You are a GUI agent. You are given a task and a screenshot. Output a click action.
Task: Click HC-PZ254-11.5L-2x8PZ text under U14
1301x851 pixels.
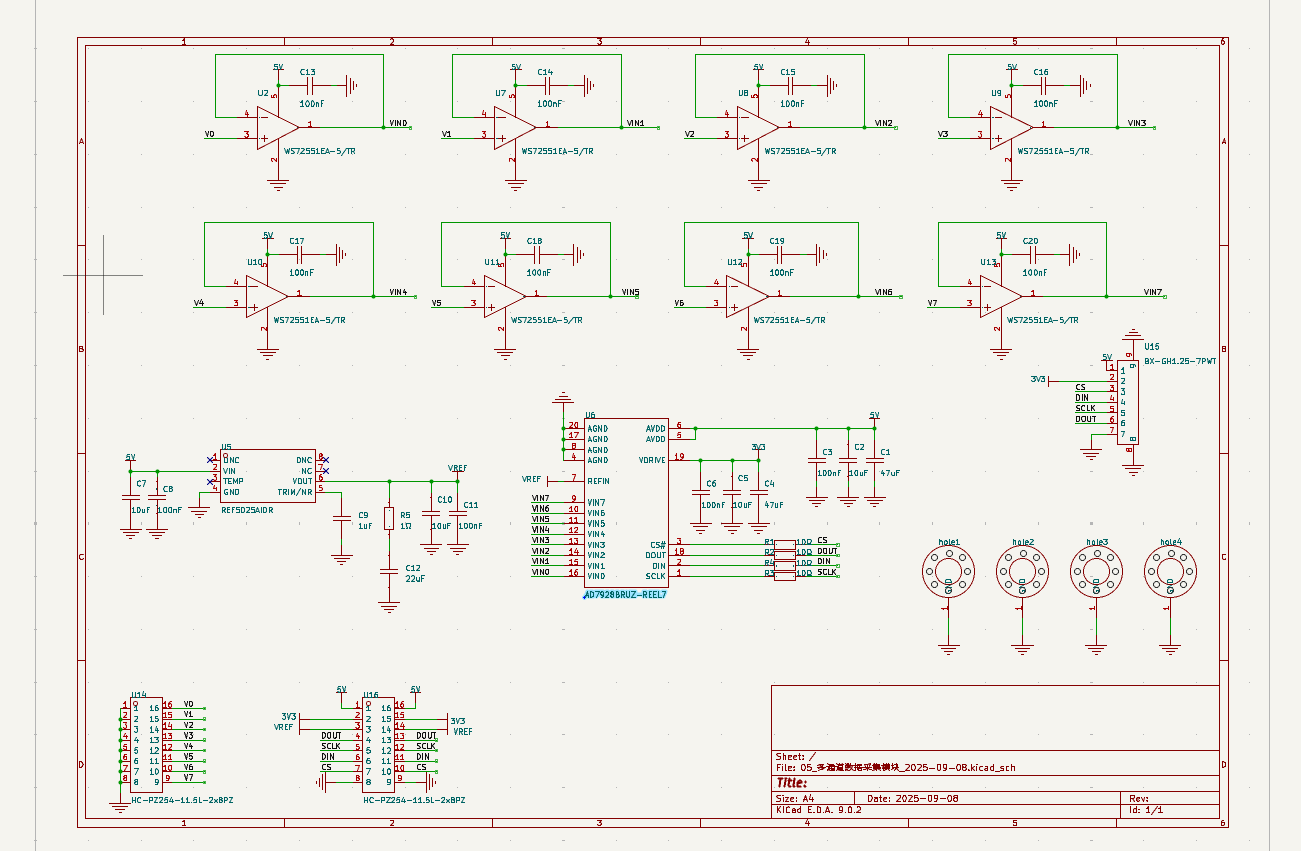click(x=183, y=801)
